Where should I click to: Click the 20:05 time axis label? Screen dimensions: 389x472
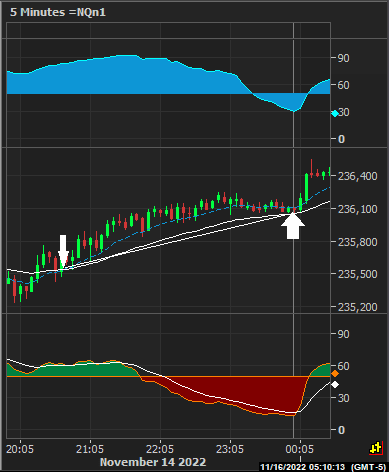coord(20,449)
